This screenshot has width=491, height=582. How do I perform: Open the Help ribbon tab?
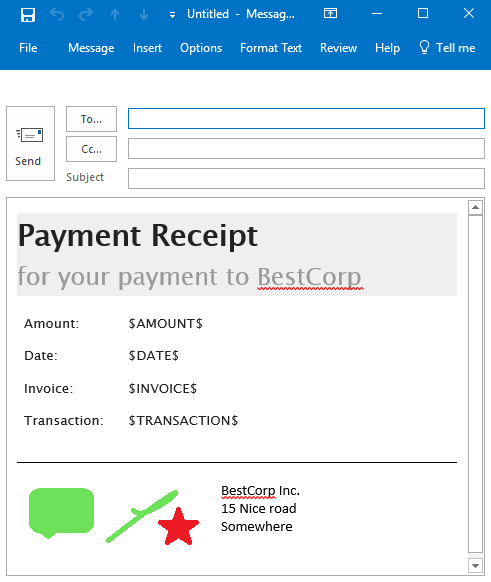coord(387,48)
